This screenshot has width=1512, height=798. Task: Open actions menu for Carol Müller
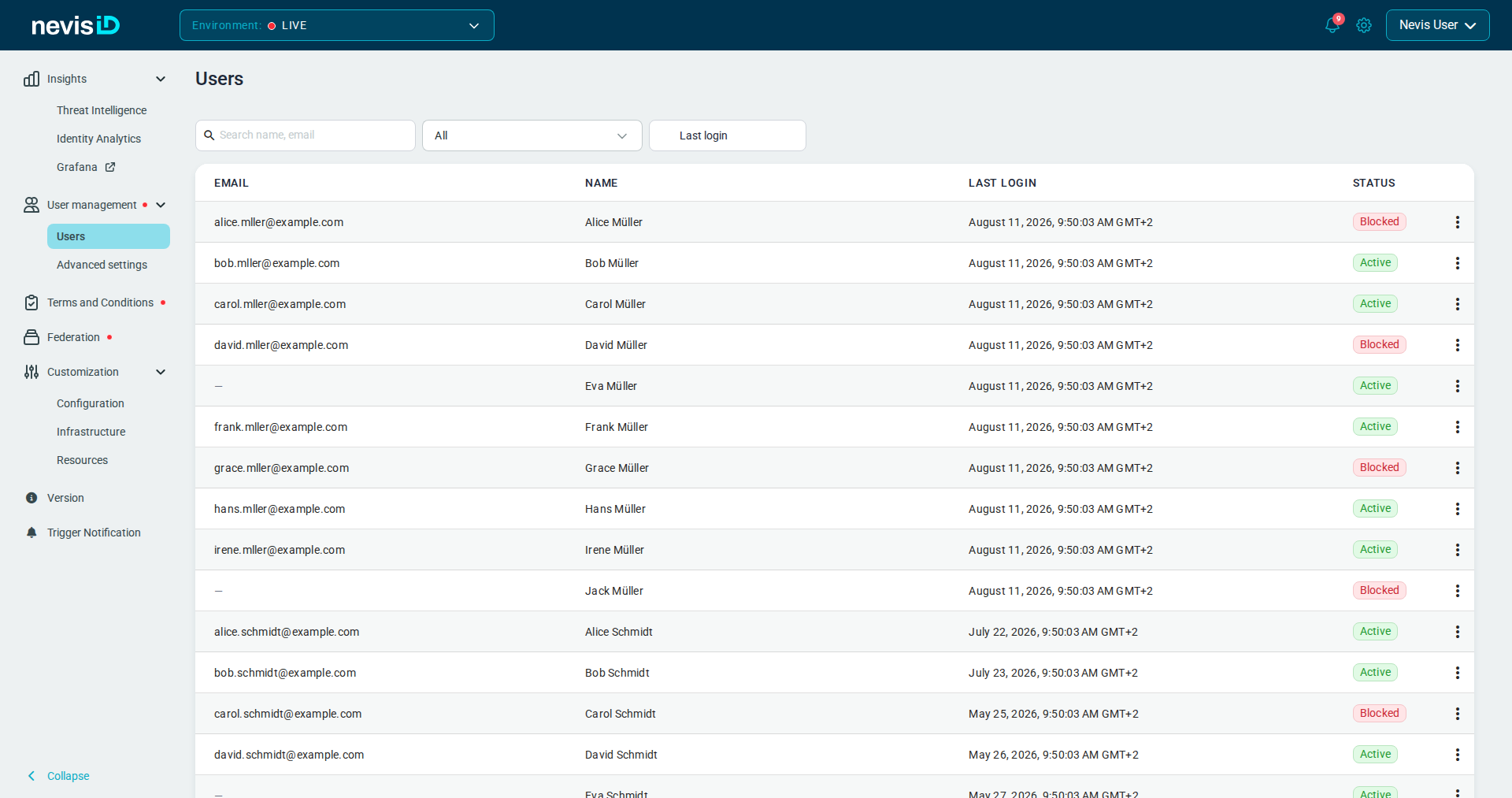tap(1458, 304)
